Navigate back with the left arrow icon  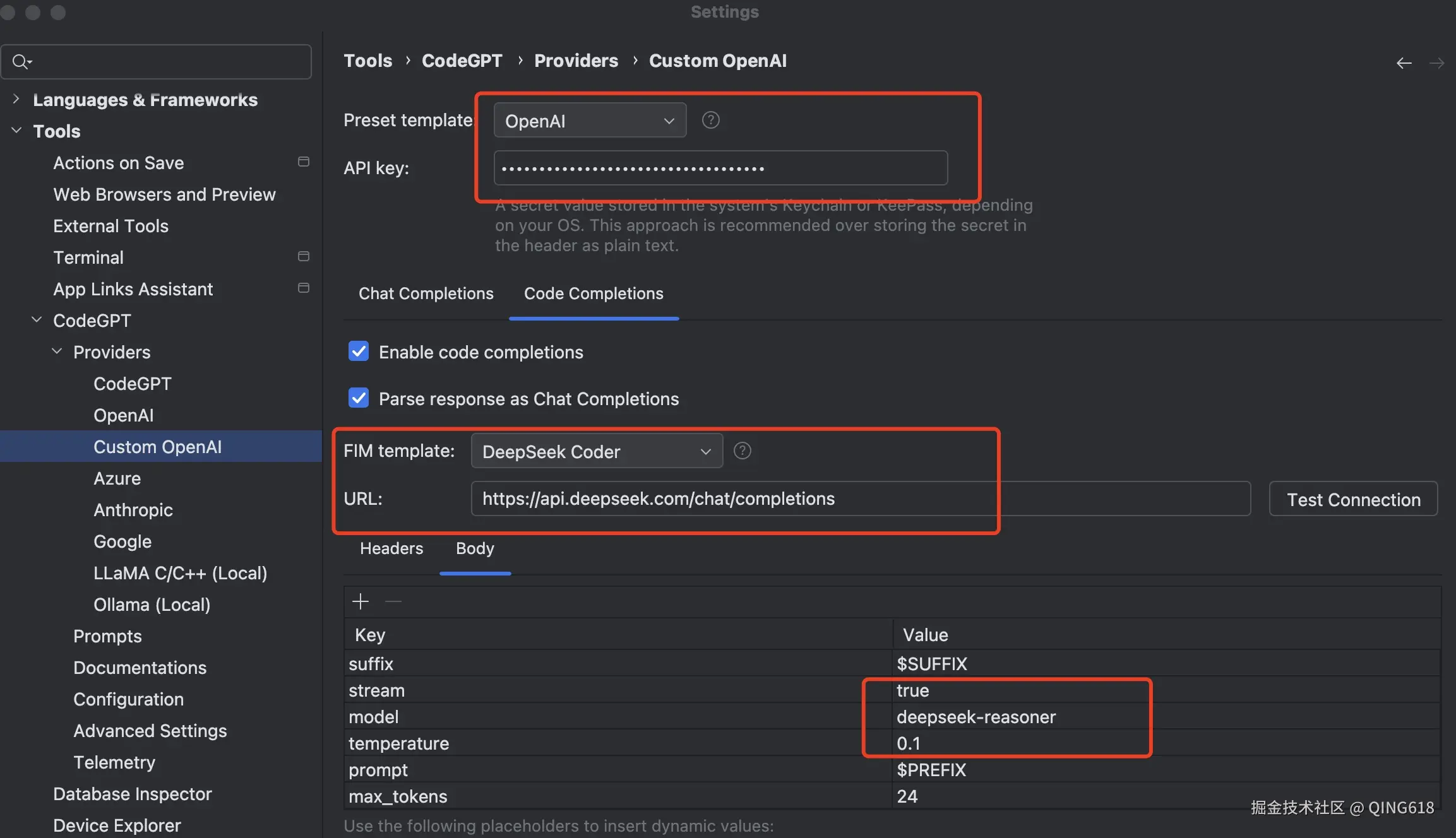click(x=1404, y=62)
